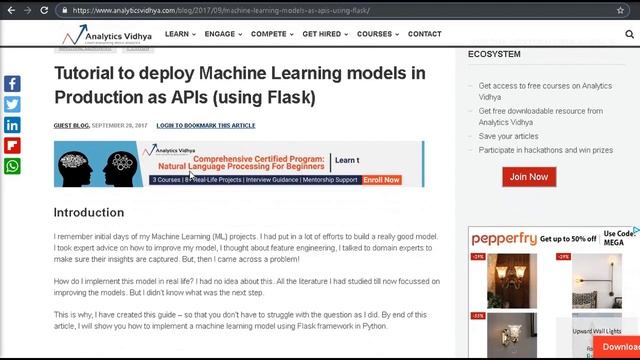Viewport: 640px width, 360px height.
Task: Click the browser forward arrow
Action: pos(27,10)
